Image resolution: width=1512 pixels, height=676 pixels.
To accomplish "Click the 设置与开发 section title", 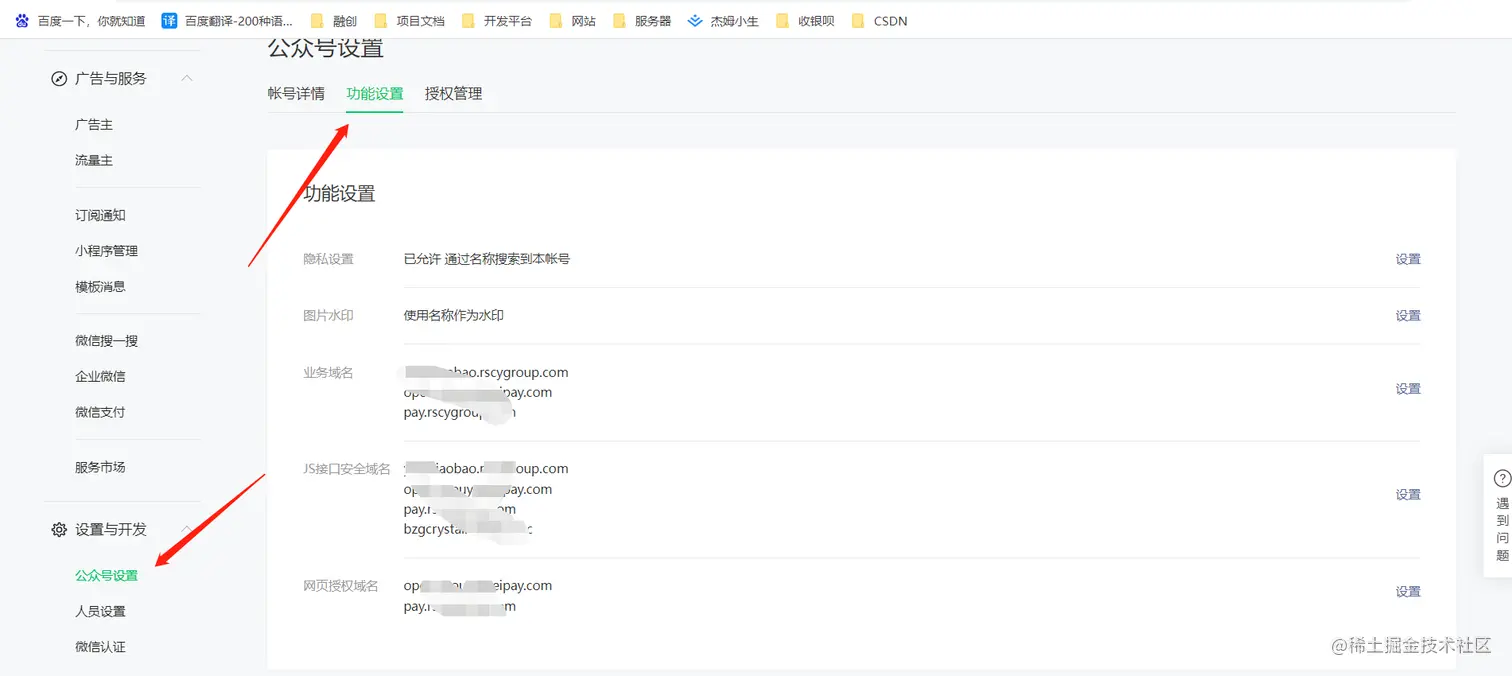I will coord(111,529).
